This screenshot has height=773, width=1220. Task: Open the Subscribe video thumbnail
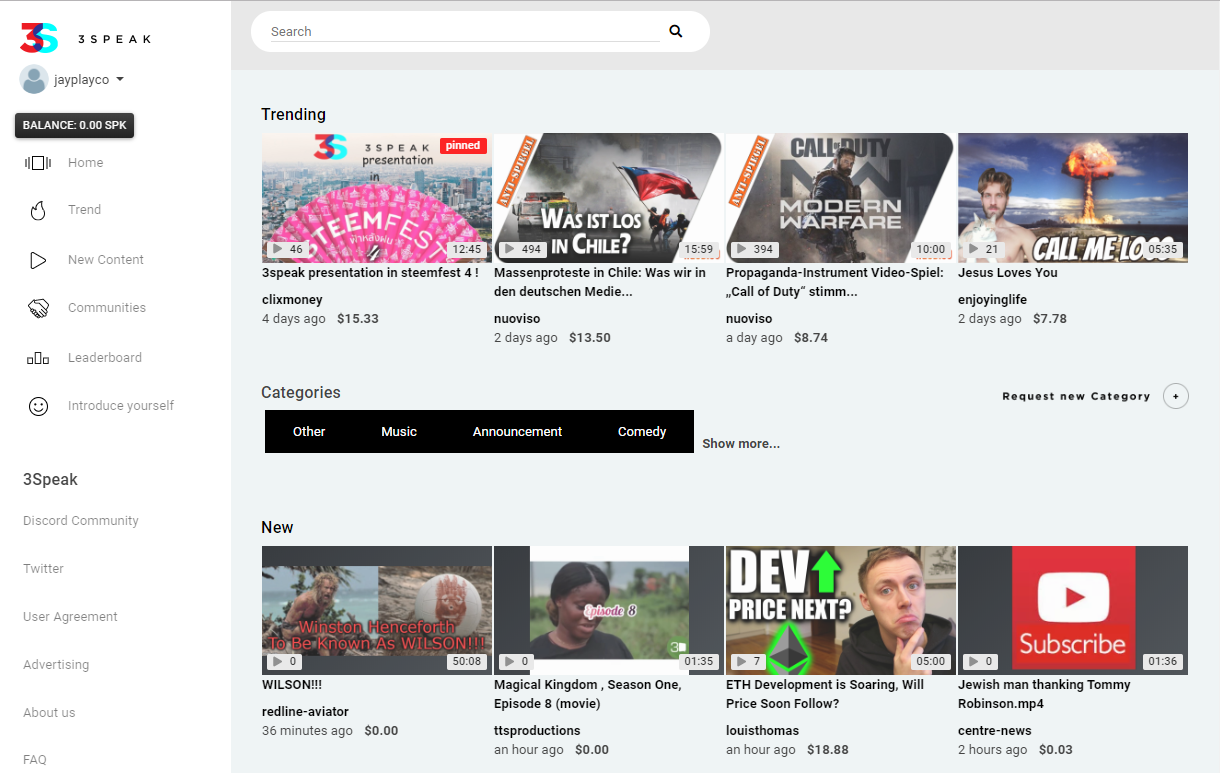(x=1073, y=610)
